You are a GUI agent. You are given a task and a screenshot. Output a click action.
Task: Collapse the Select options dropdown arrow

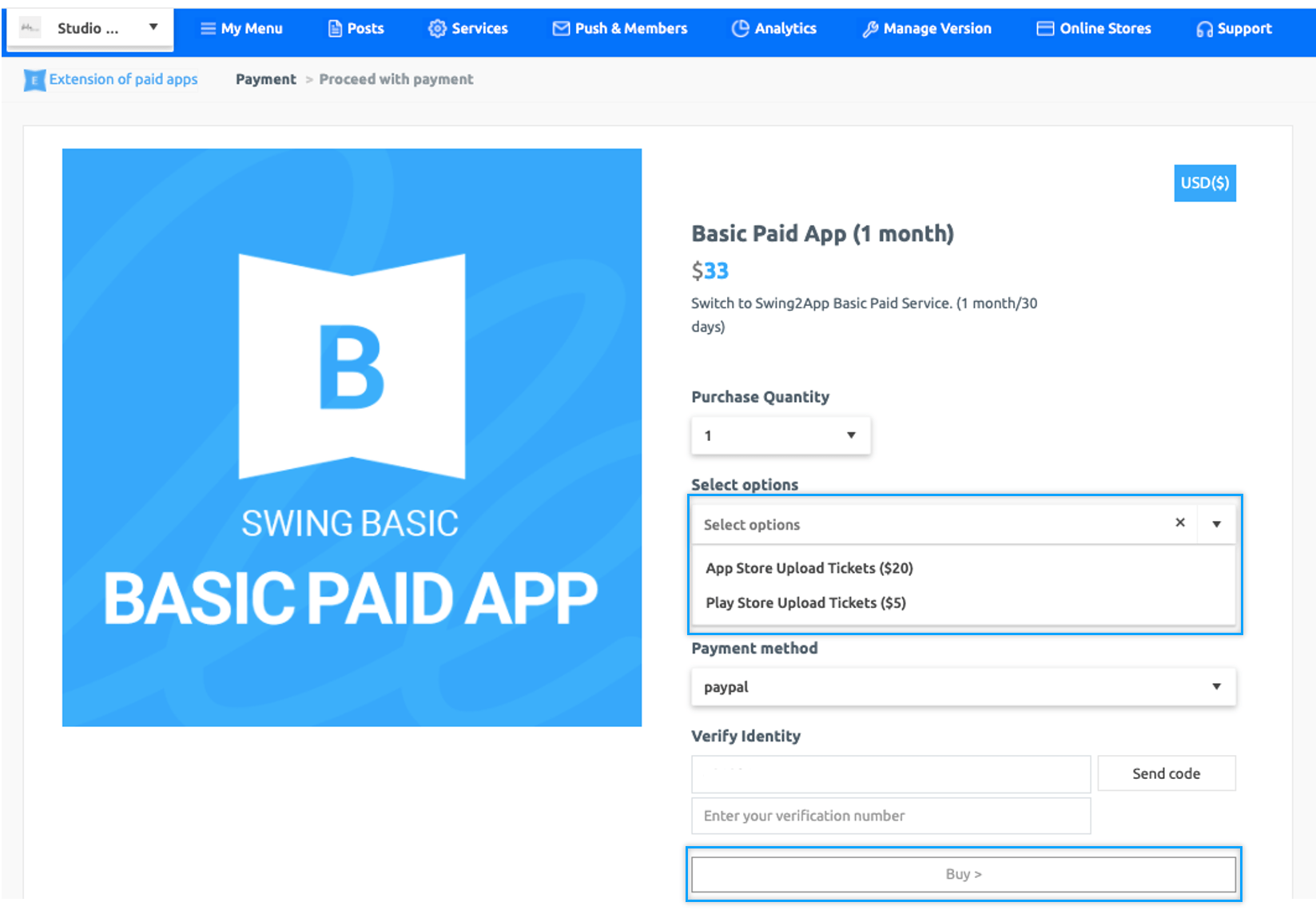tap(1216, 524)
